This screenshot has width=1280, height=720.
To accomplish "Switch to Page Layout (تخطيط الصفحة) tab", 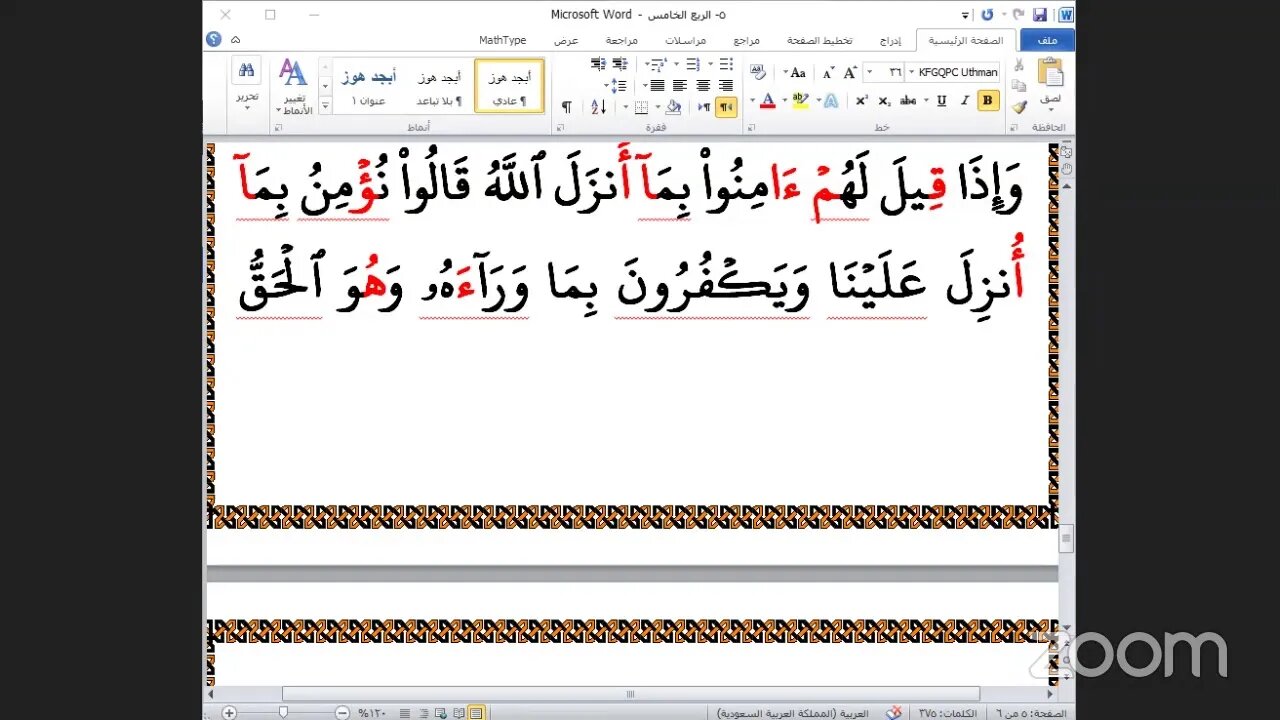I will pos(820,40).
